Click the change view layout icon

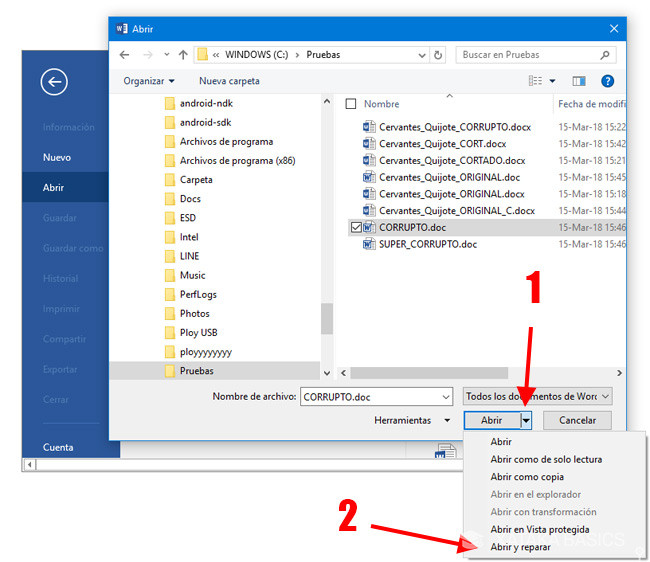point(535,81)
